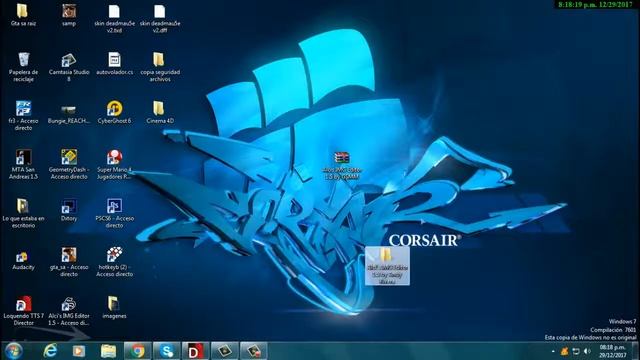Launch PSCS6 Acceso directo shortcut

(x=115, y=213)
